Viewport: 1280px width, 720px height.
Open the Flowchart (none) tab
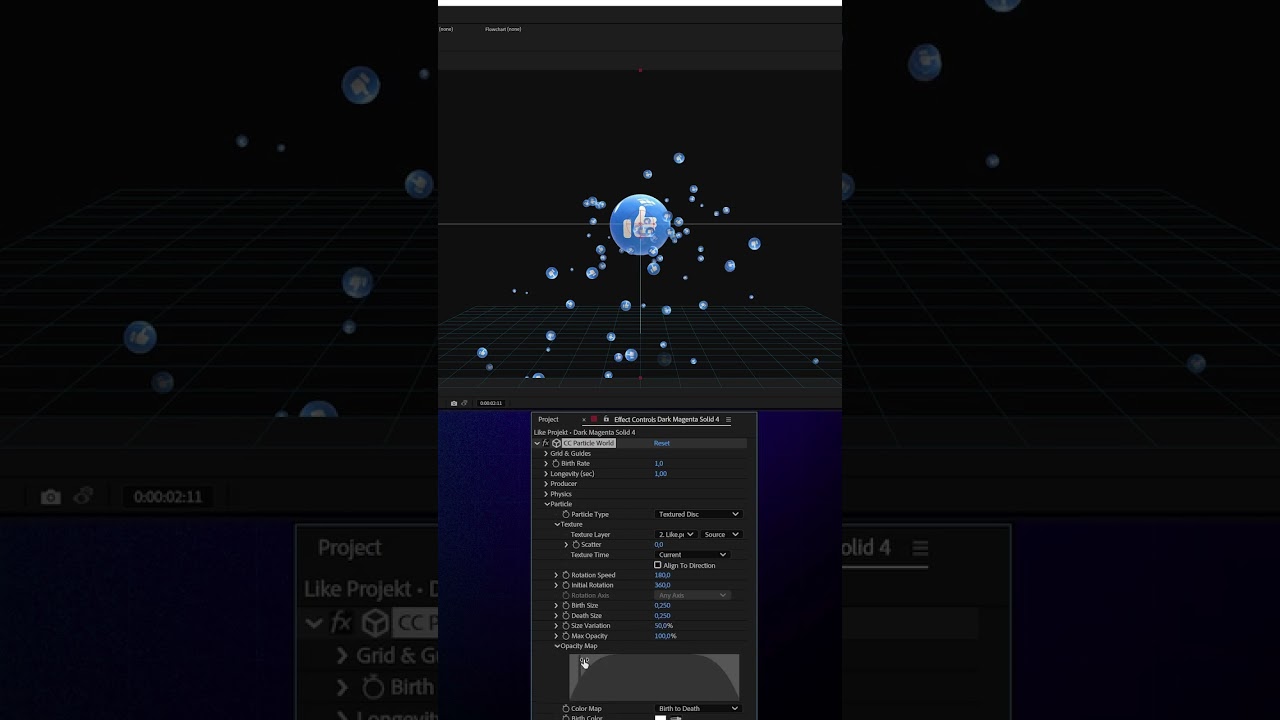(x=503, y=29)
